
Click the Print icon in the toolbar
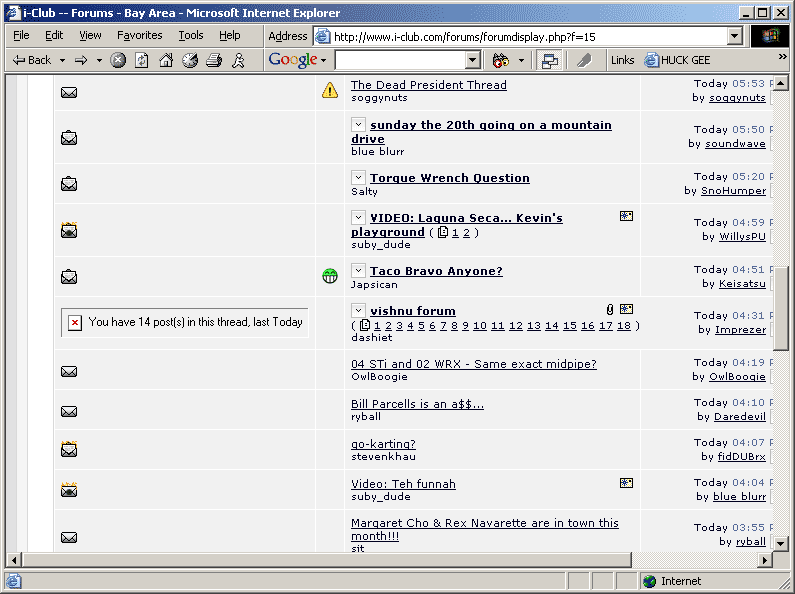(213, 60)
